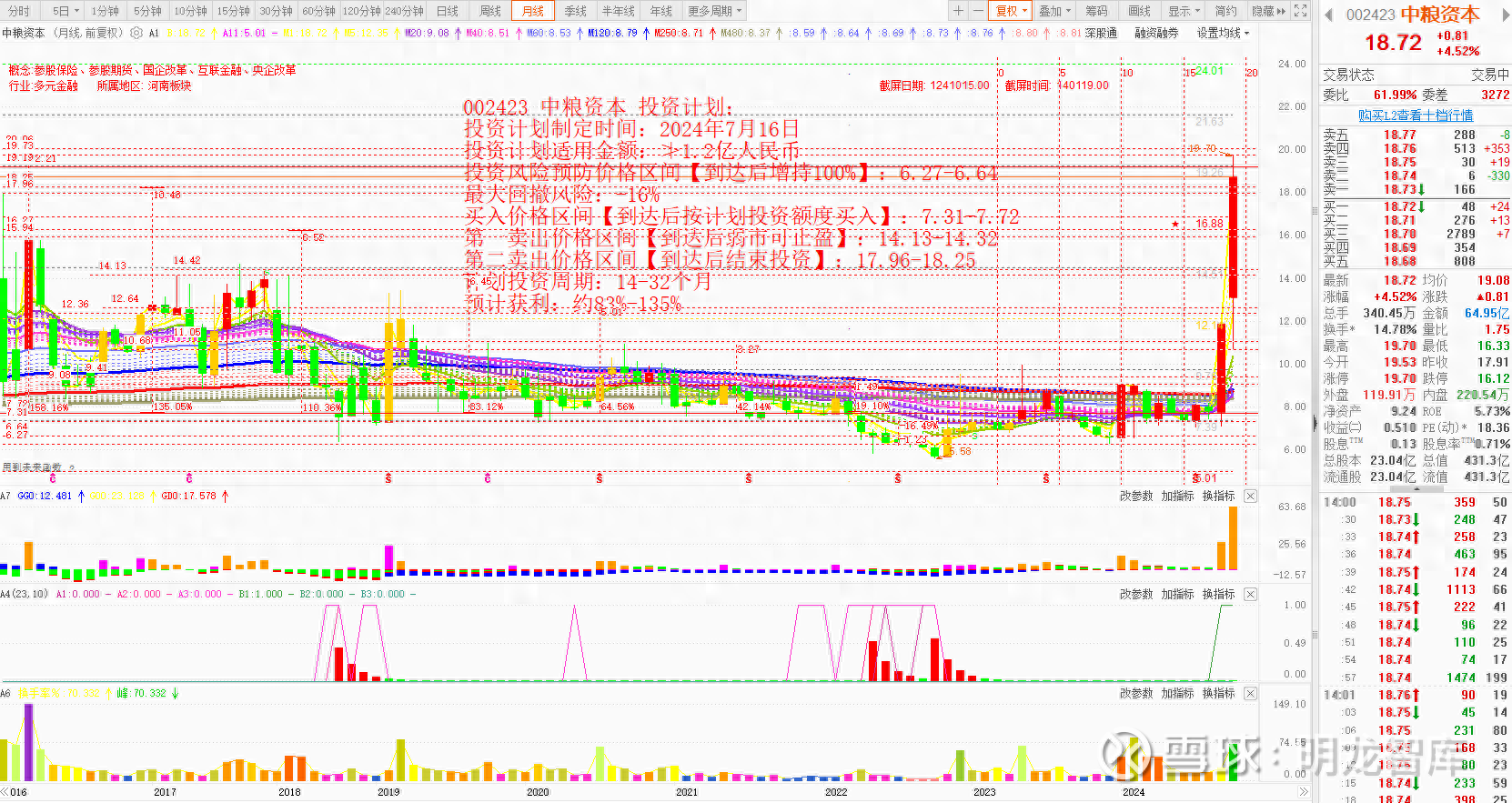Select the 买五 18.68 order row
This screenshot has width=1512, height=803.
pos(1416,261)
